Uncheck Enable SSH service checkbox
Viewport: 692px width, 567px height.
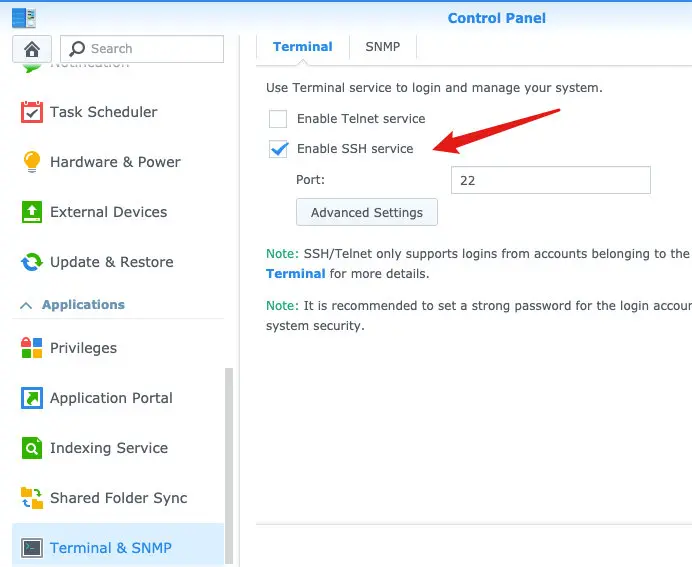pos(278,149)
